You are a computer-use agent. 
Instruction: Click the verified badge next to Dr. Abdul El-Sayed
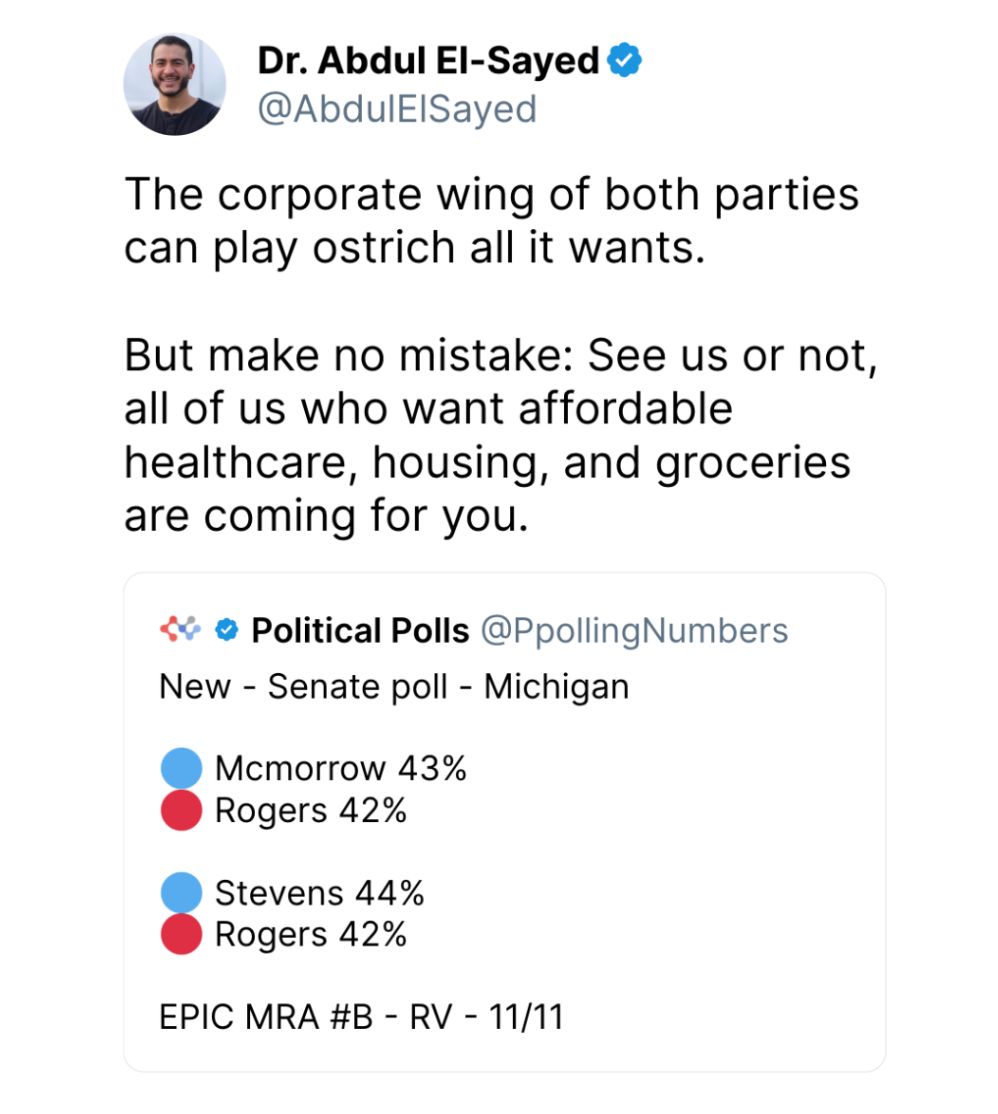pos(622,59)
